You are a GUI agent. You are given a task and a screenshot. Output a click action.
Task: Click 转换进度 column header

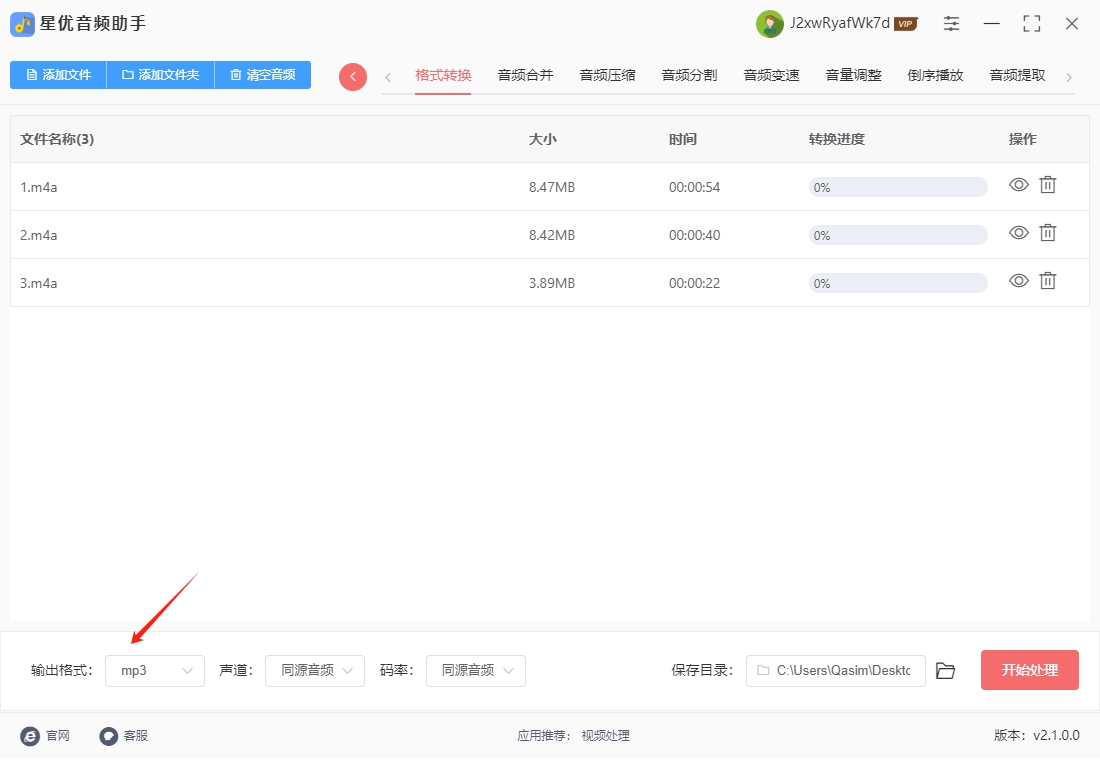tap(836, 139)
